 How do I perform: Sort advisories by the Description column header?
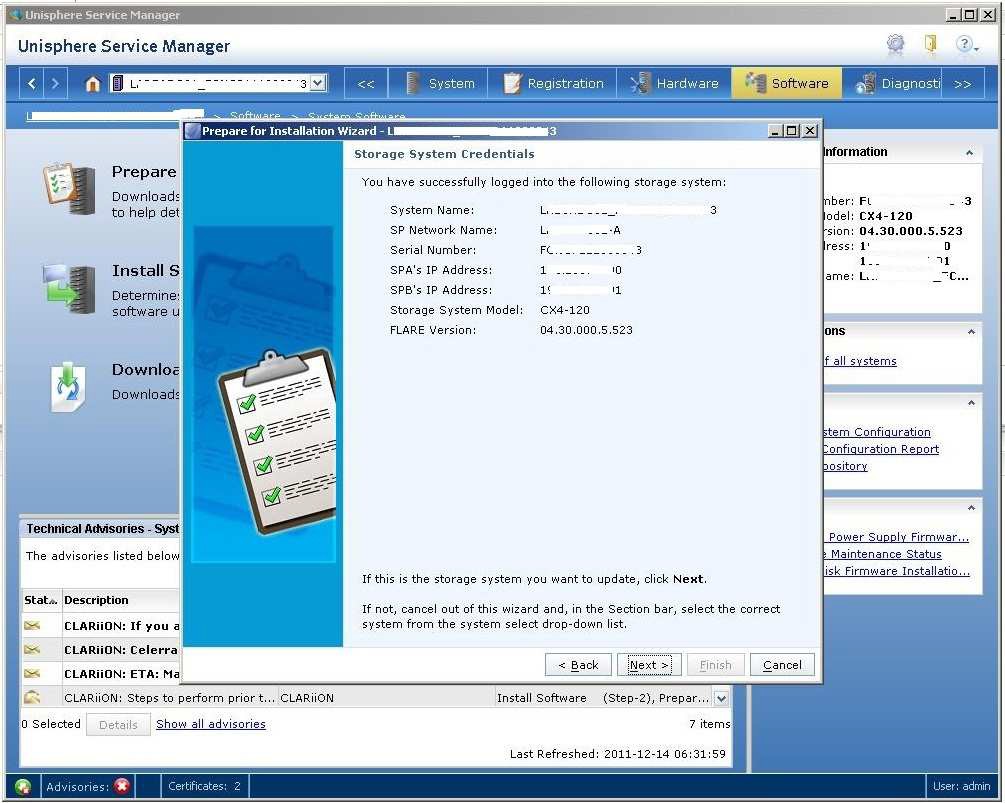pyautogui.click(x=120, y=600)
